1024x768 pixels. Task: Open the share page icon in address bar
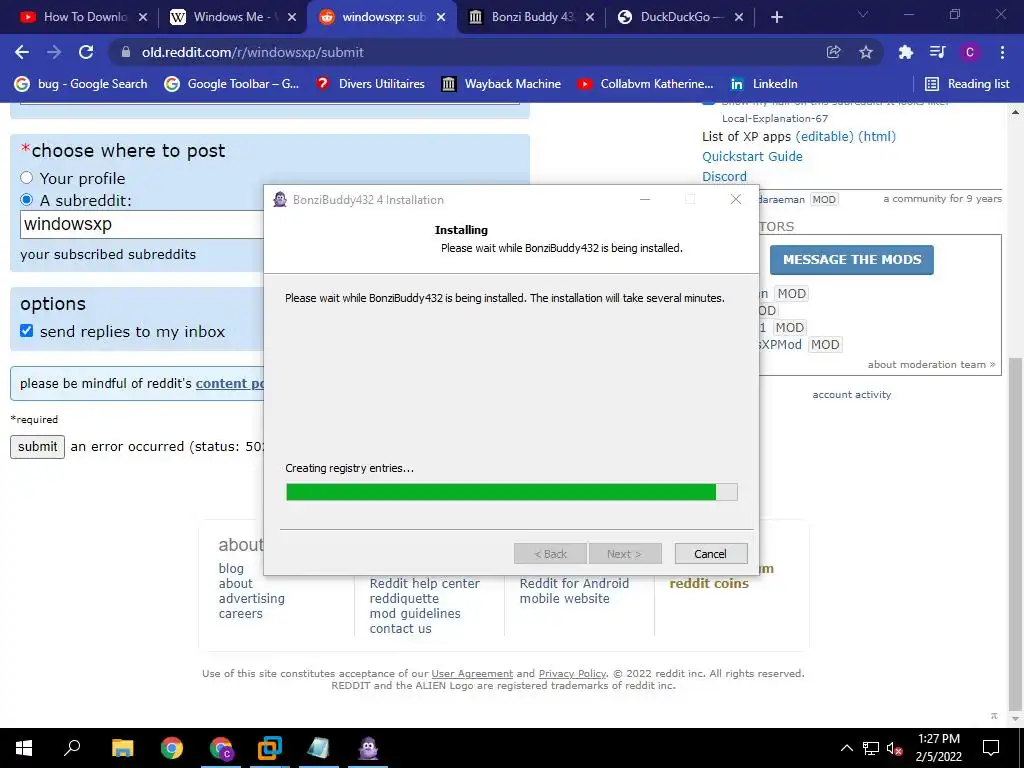833,52
